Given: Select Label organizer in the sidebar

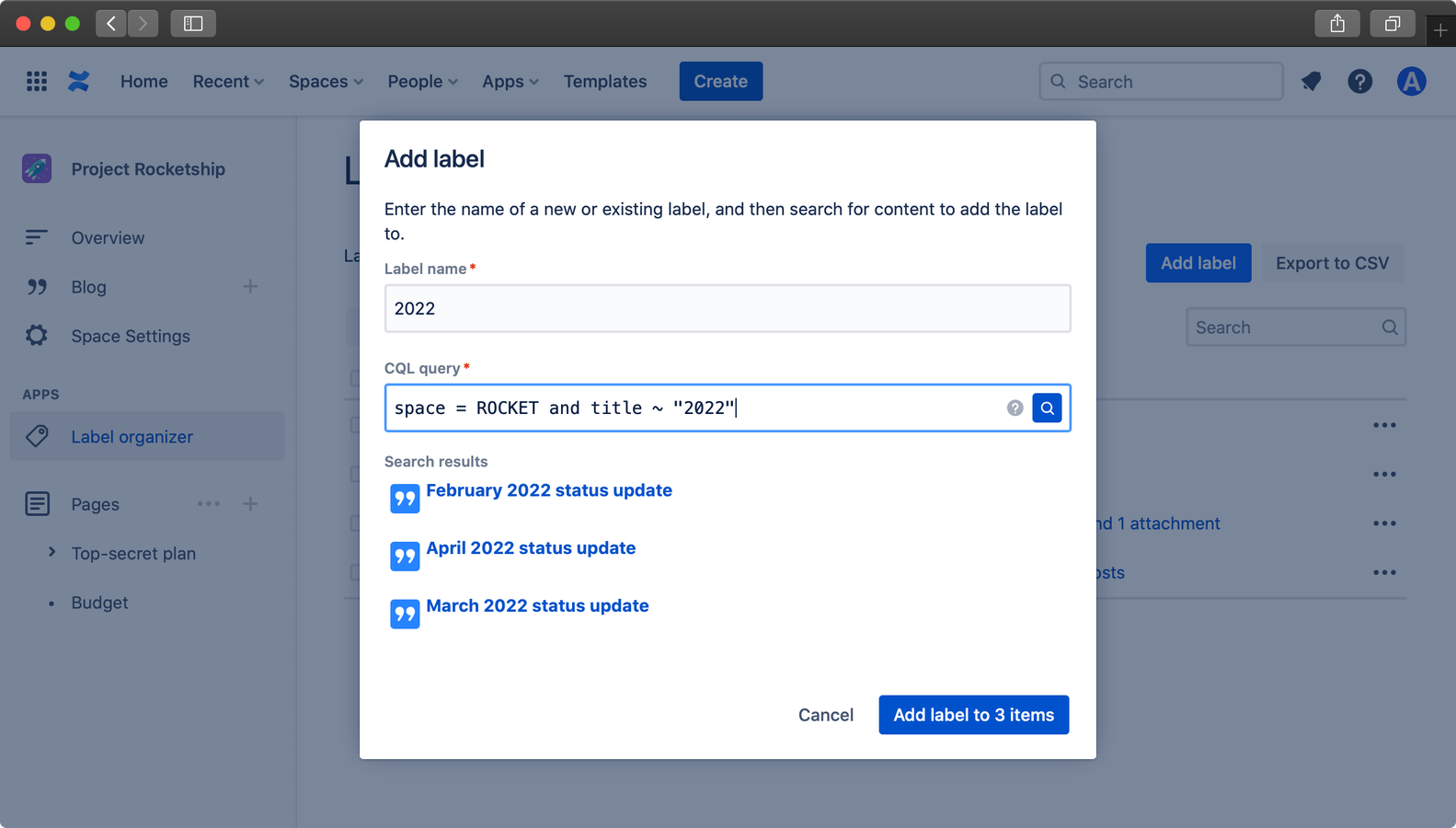Looking at the screenshot, I should (147, 436).
